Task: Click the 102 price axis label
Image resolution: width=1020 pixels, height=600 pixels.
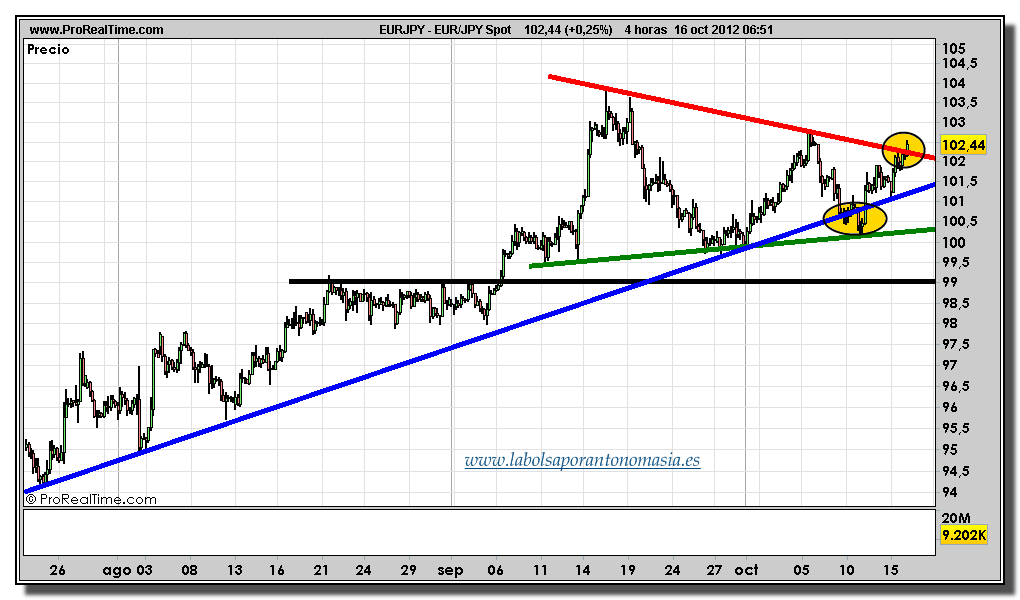Action: coord(954,161)
